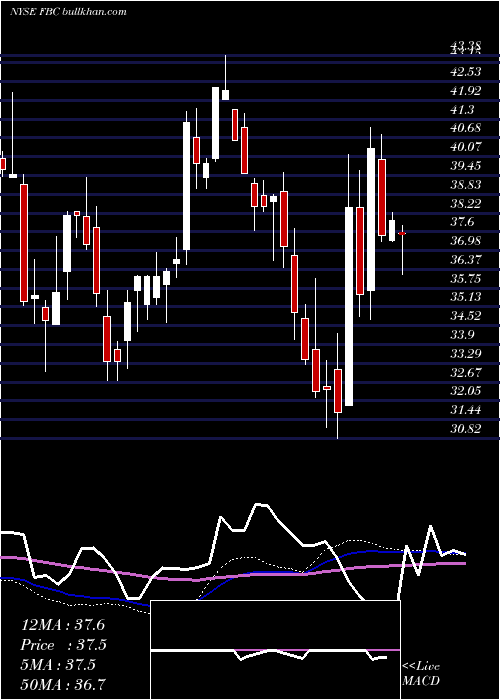Click the 35.75 price axis label
Viewport: 500px width, 700px height.
[466, 279]
